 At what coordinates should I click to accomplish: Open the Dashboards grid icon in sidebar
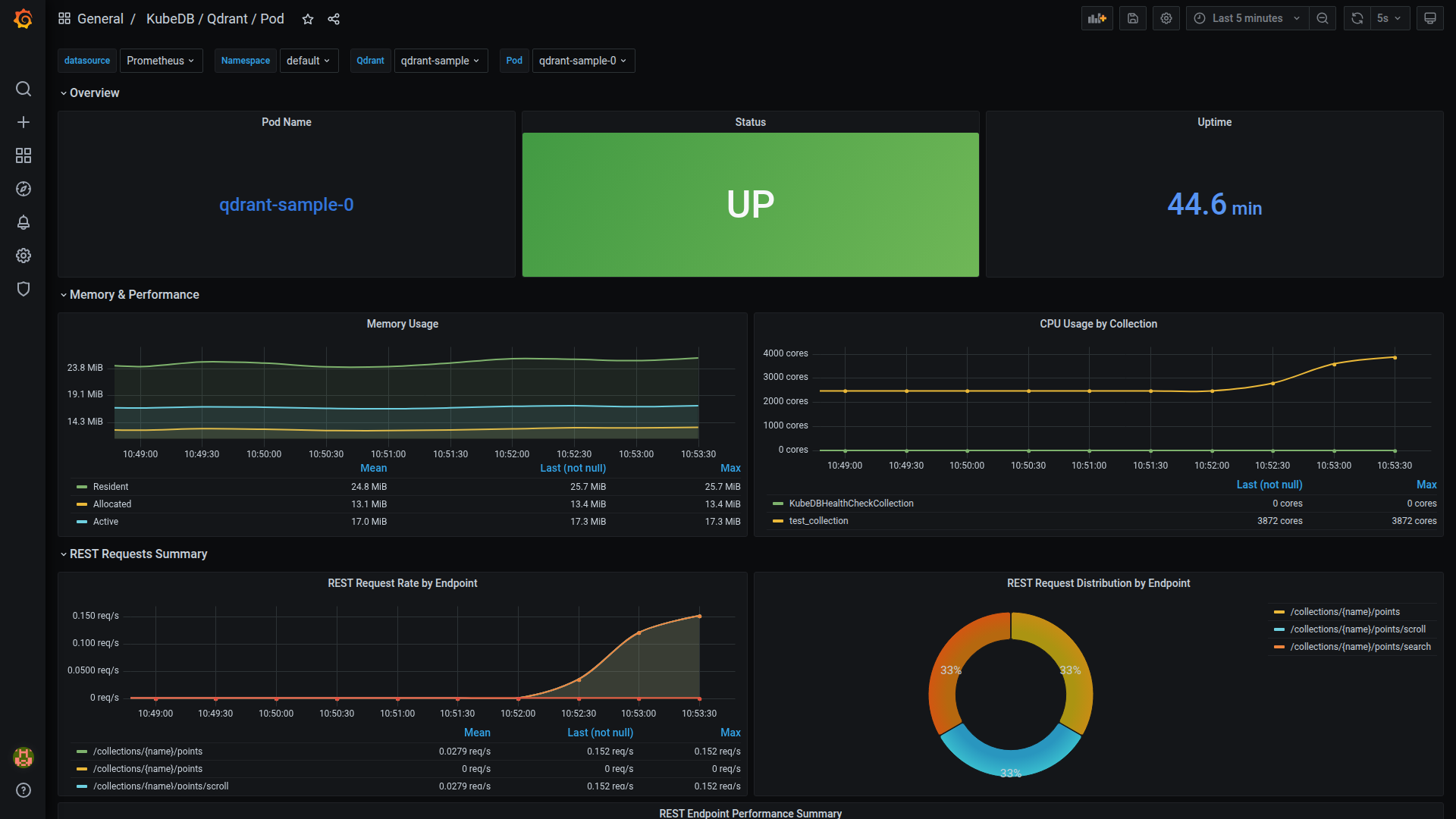click(x=24, y=155)
